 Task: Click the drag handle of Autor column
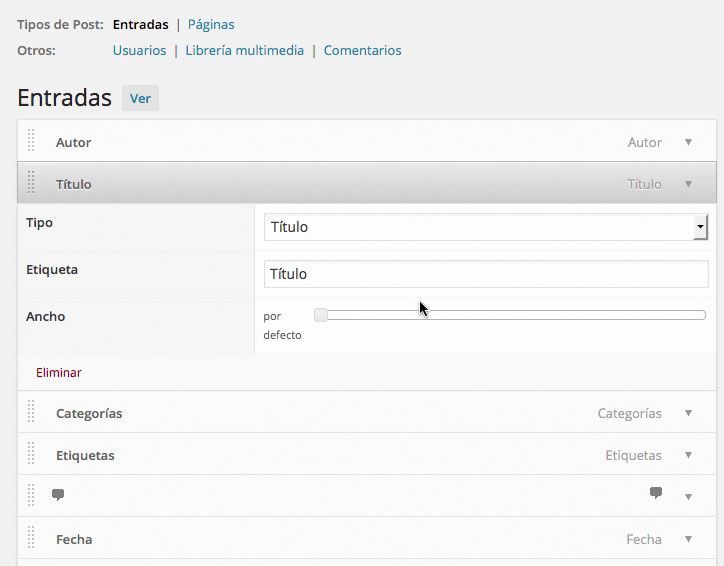click(x=31, y=140)
